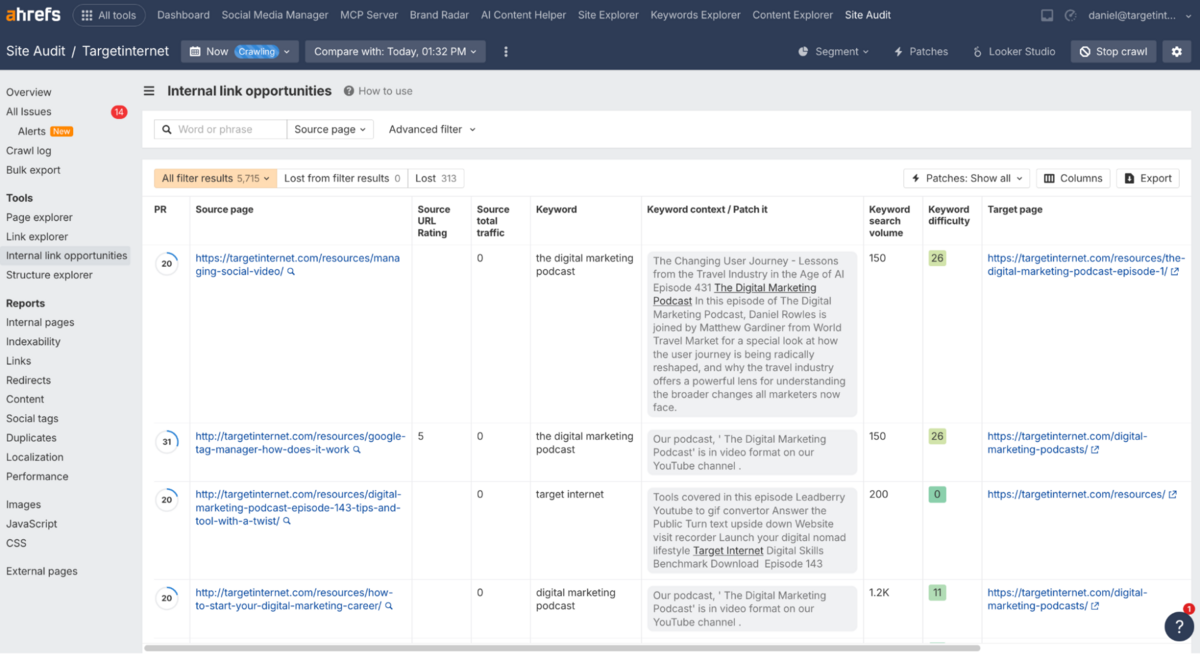Click magnifier icon next to digital-marketing-career URL
The width and height of the screenshot is (1200, 654).
point(389,606)
